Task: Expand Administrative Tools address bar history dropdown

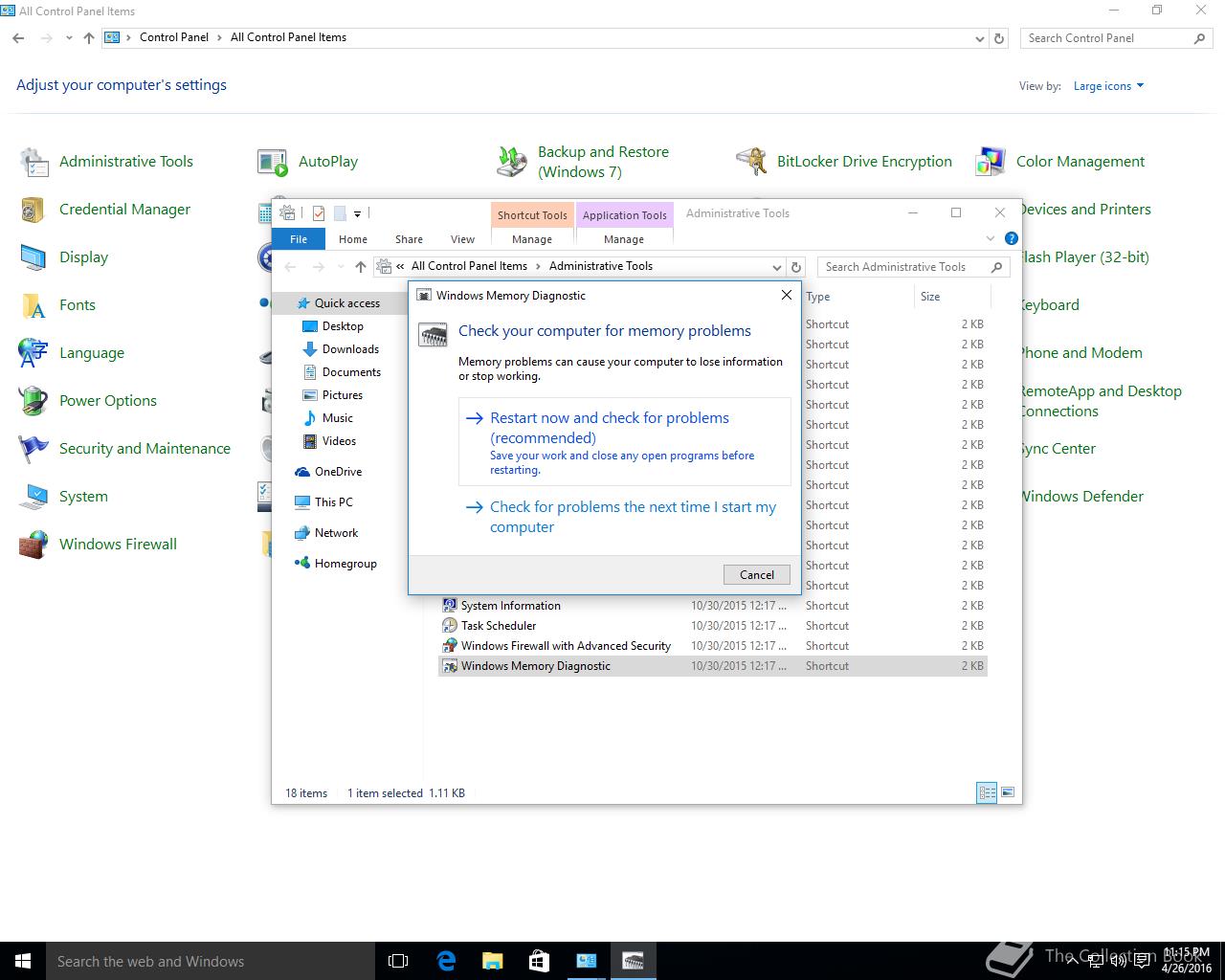Action: tap(776, 267)
